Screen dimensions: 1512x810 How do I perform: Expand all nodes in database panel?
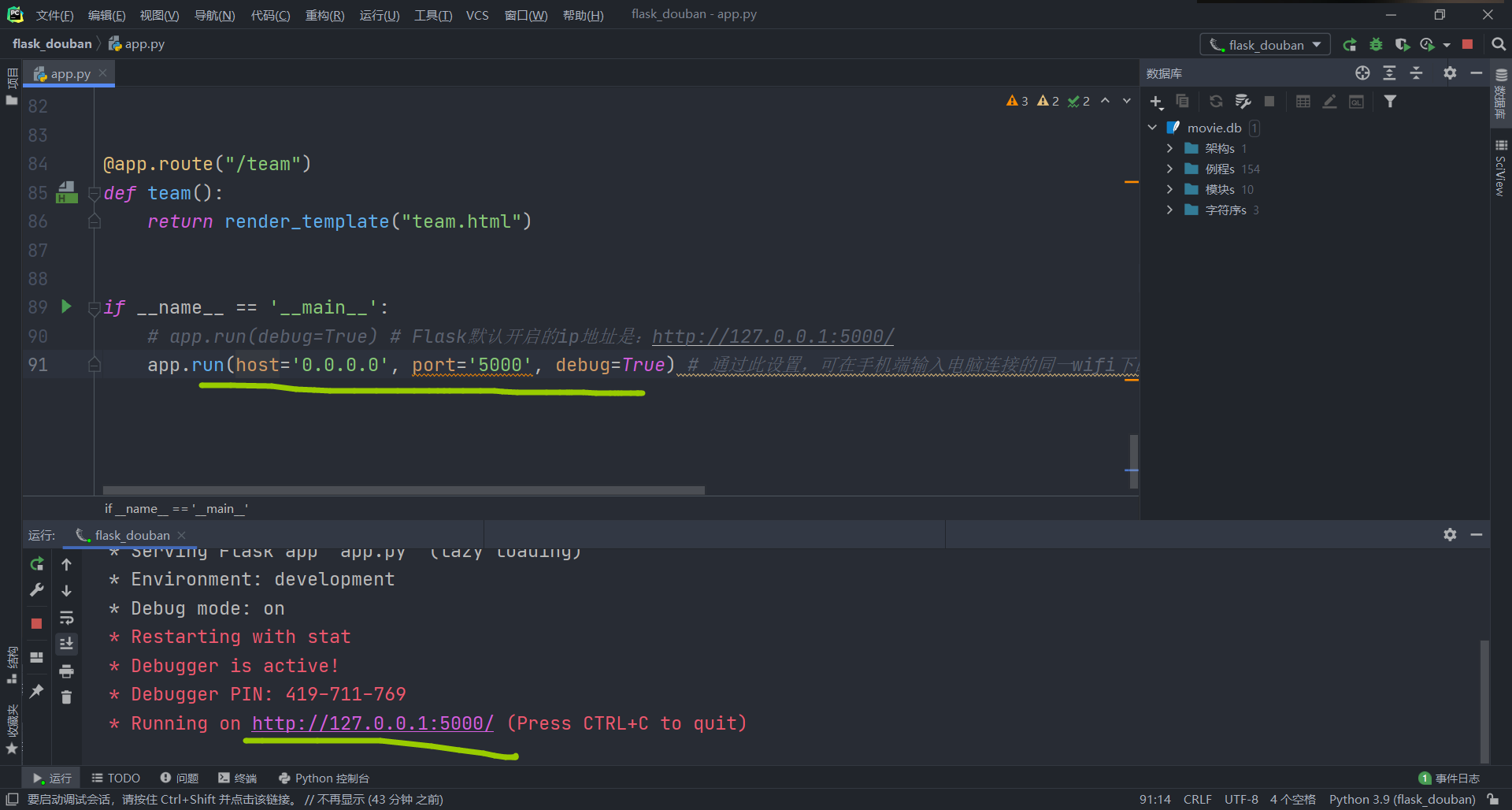tap(1389, 73)
